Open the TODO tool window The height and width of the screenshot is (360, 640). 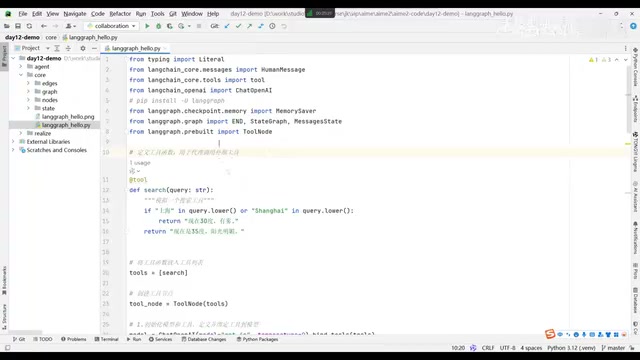pos(42,339)
